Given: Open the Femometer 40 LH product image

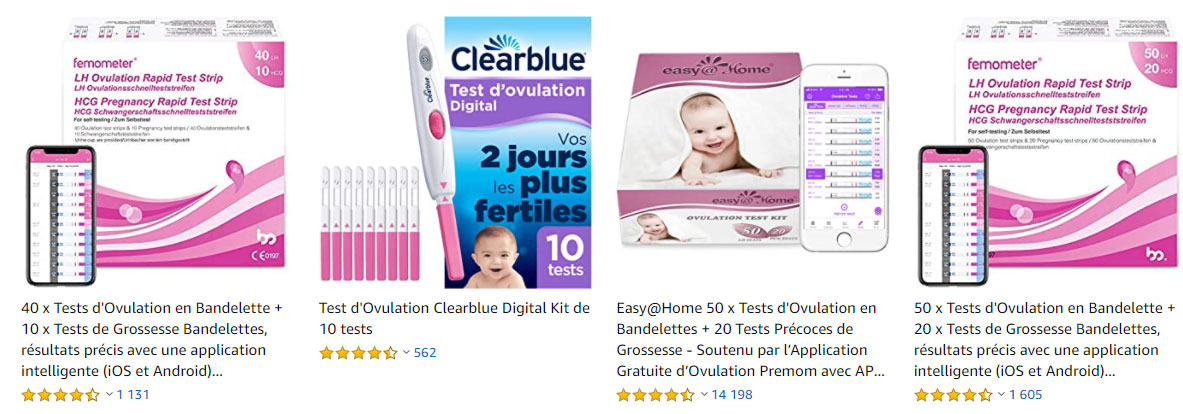Looking at the screenshot, I should click(x=154, y=152).
